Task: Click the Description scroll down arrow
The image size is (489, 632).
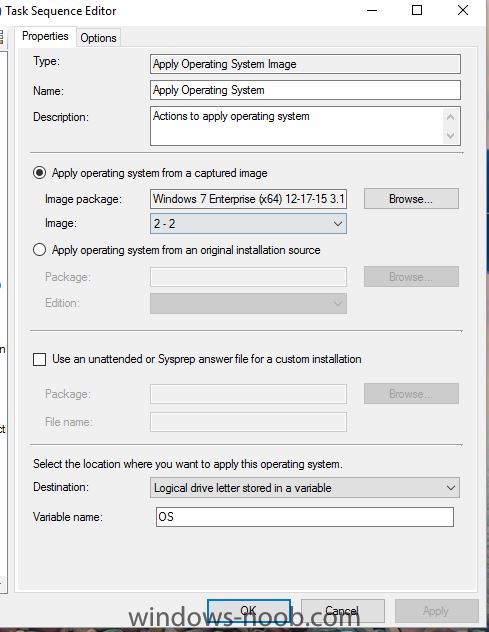Action: 451,135
